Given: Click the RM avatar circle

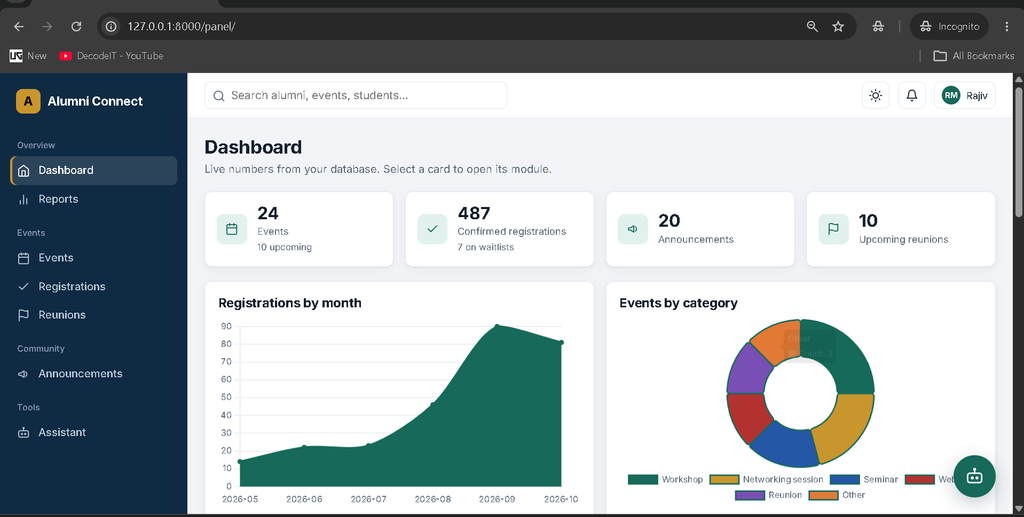Looking at the screenshot, I should (x=951, y=95).
